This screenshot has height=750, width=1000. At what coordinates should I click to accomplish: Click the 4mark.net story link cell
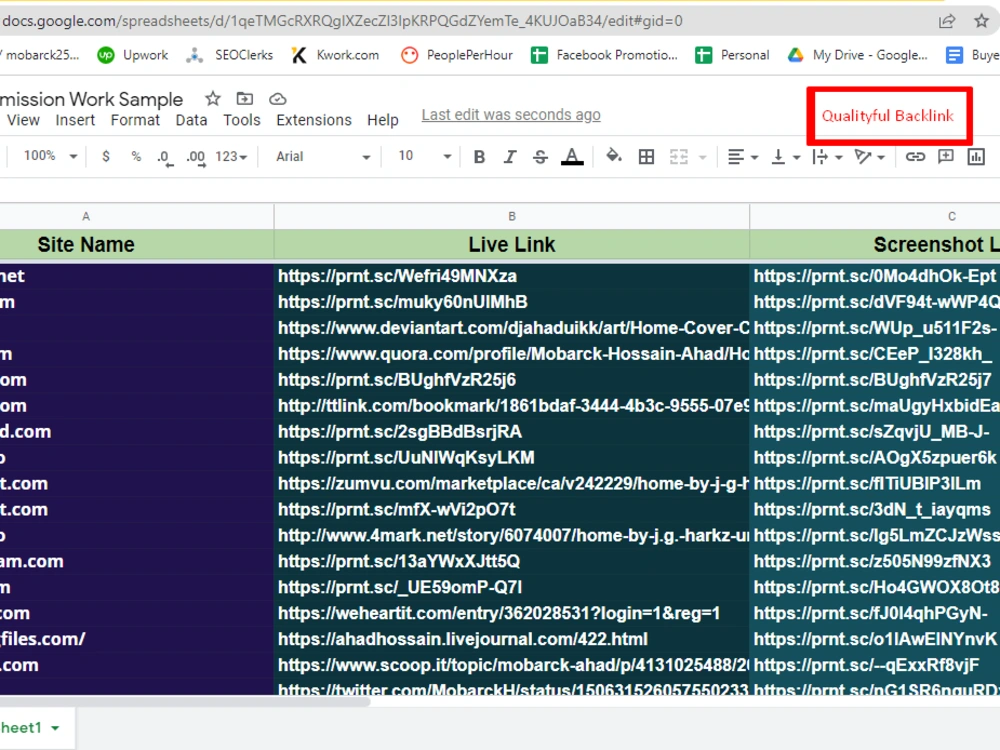[x=511, y=536]
